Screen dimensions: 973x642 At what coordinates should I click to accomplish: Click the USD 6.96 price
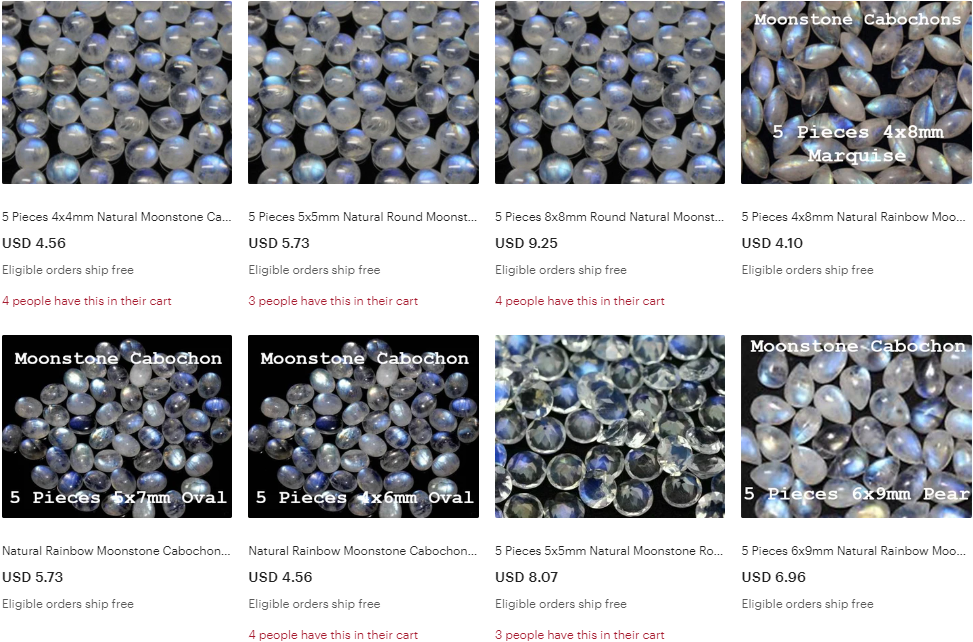click(773, 577)
